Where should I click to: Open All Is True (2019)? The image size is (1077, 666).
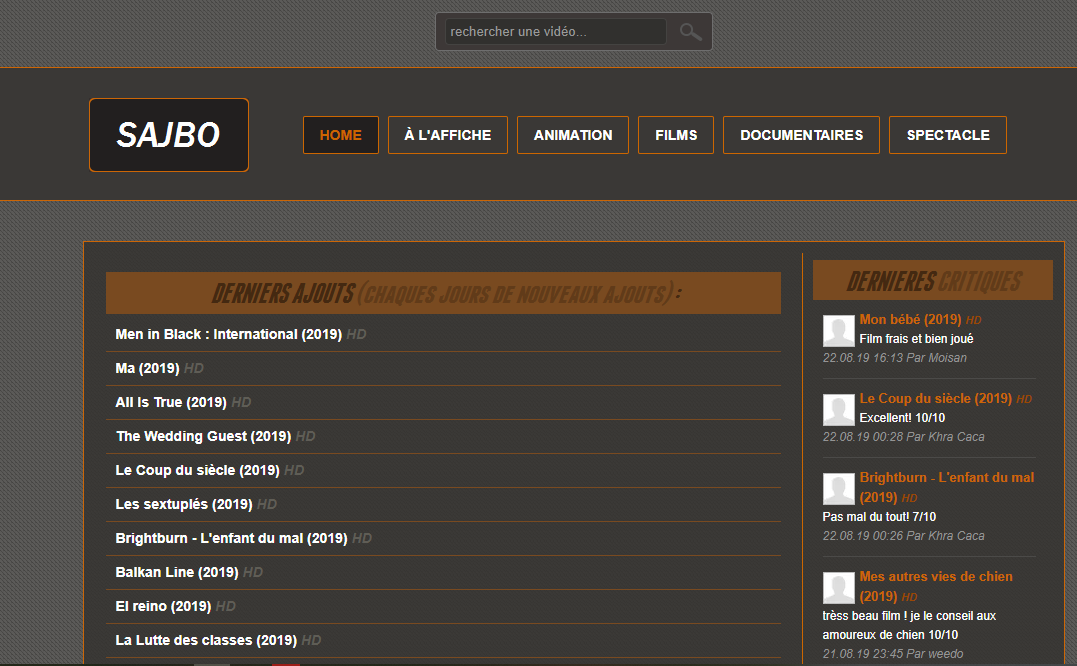coord(171,402)
